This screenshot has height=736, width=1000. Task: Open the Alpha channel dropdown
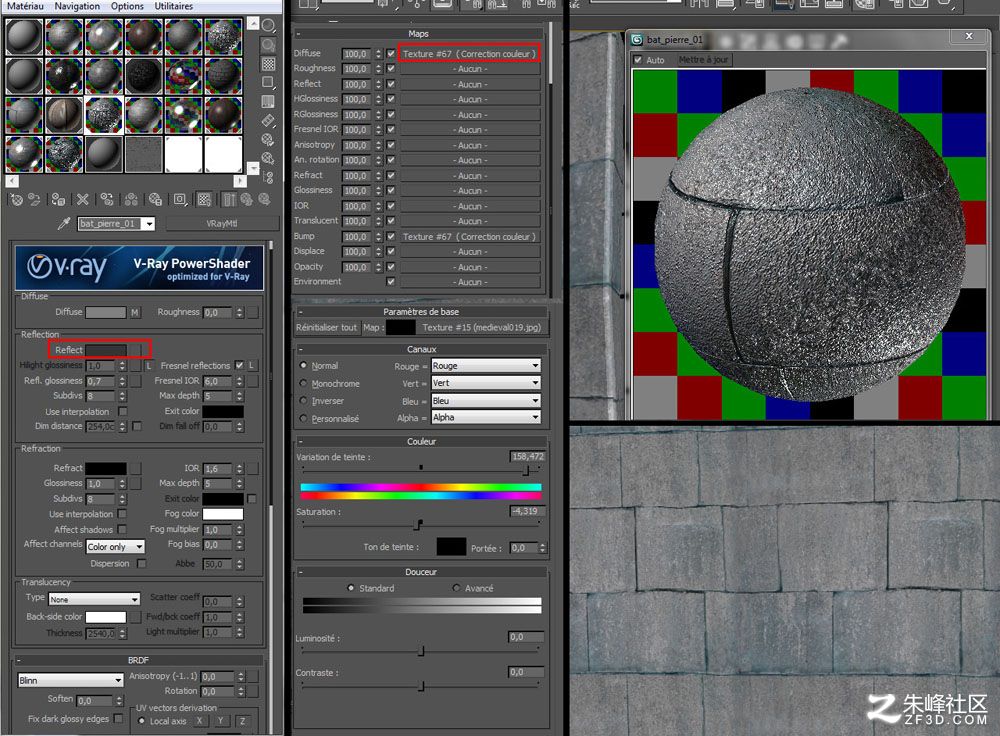(x=486, y=417)
